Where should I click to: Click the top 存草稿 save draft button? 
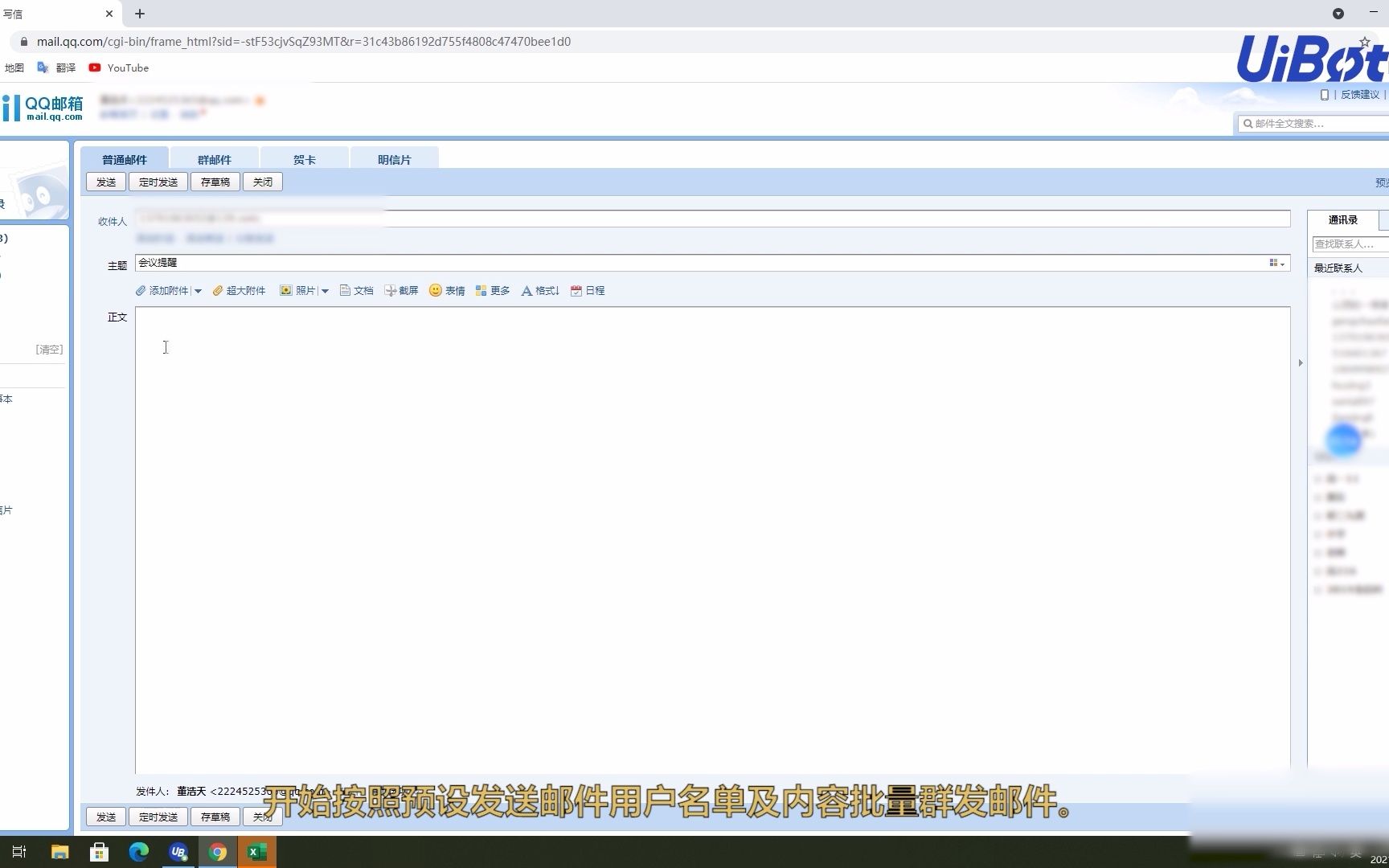[215, 182]
